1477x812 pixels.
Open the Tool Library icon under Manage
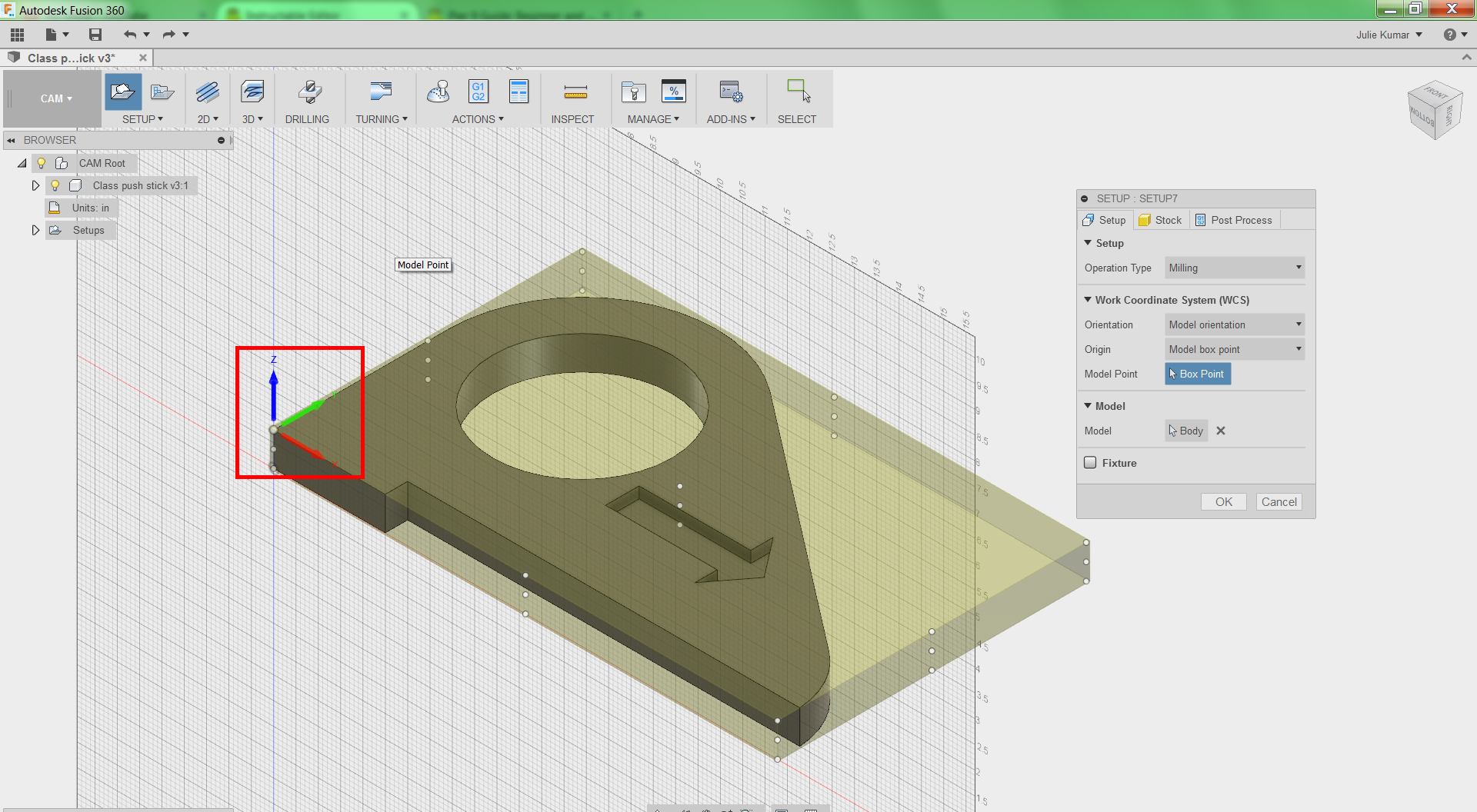(x=633, y=92)
